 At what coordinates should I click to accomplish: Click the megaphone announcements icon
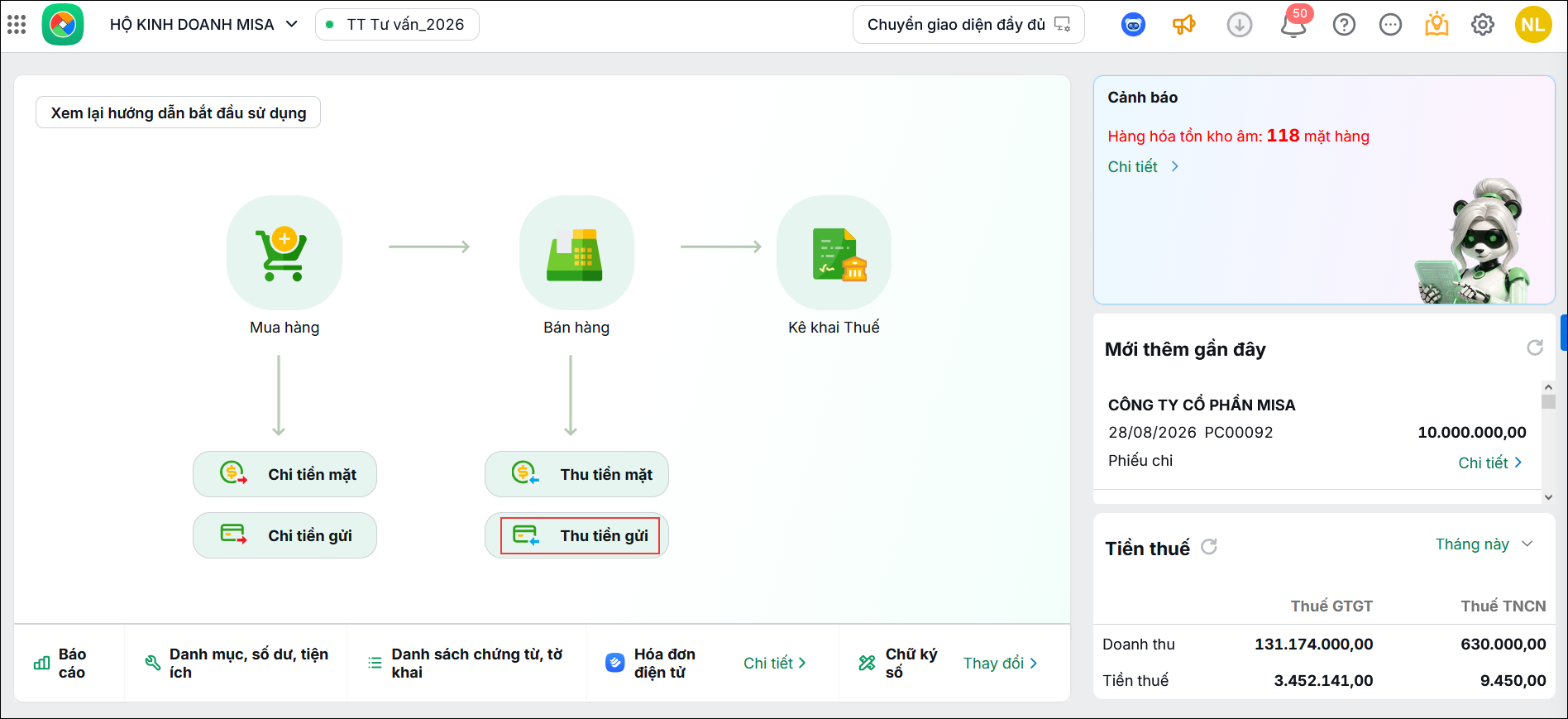point(1184,25)
